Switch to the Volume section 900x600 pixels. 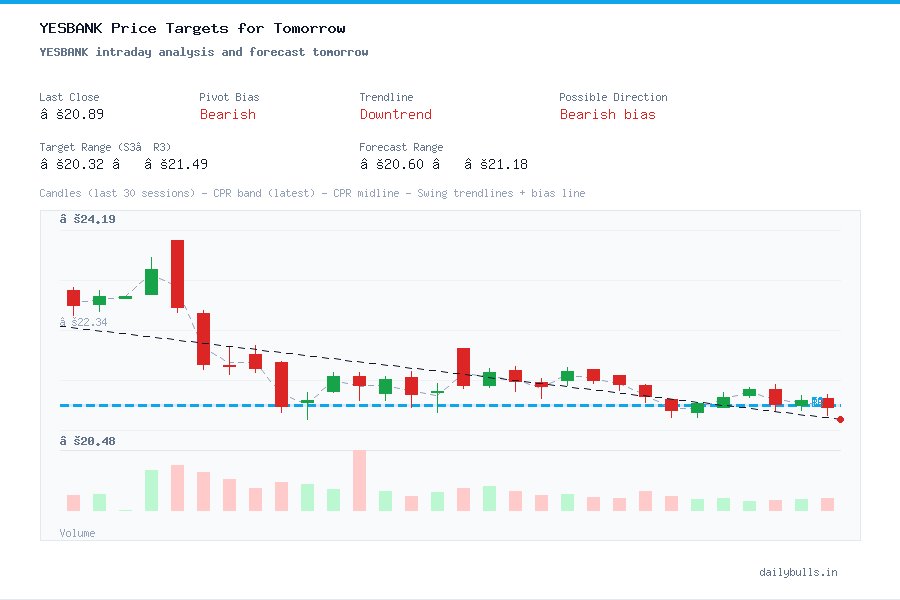(x=77, y=533)
